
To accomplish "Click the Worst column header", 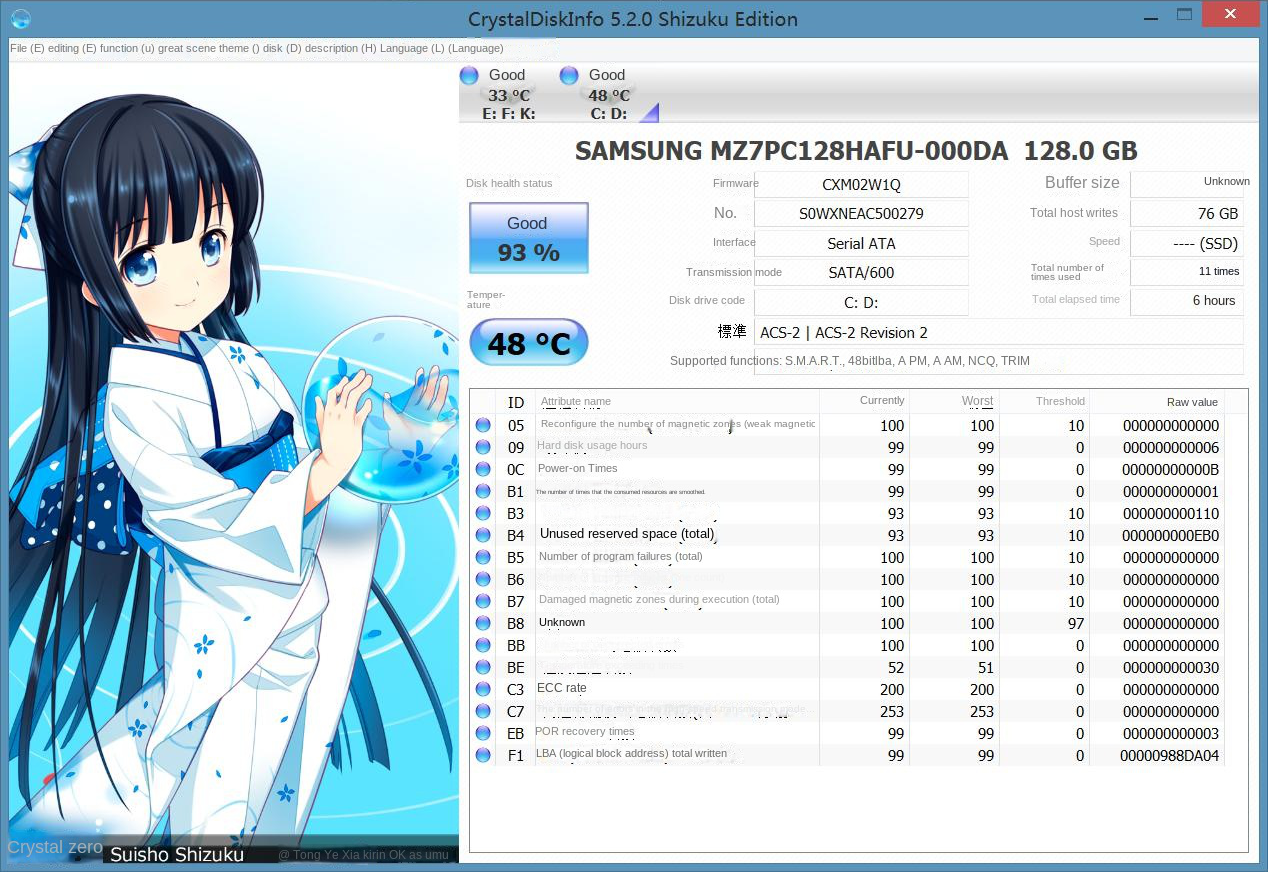I will [954, 401].
